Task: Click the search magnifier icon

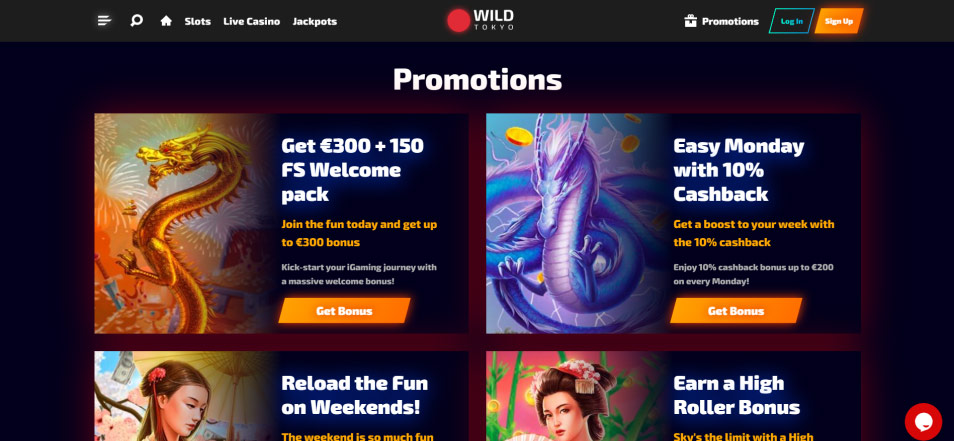Action: click(x=137, y=21)
